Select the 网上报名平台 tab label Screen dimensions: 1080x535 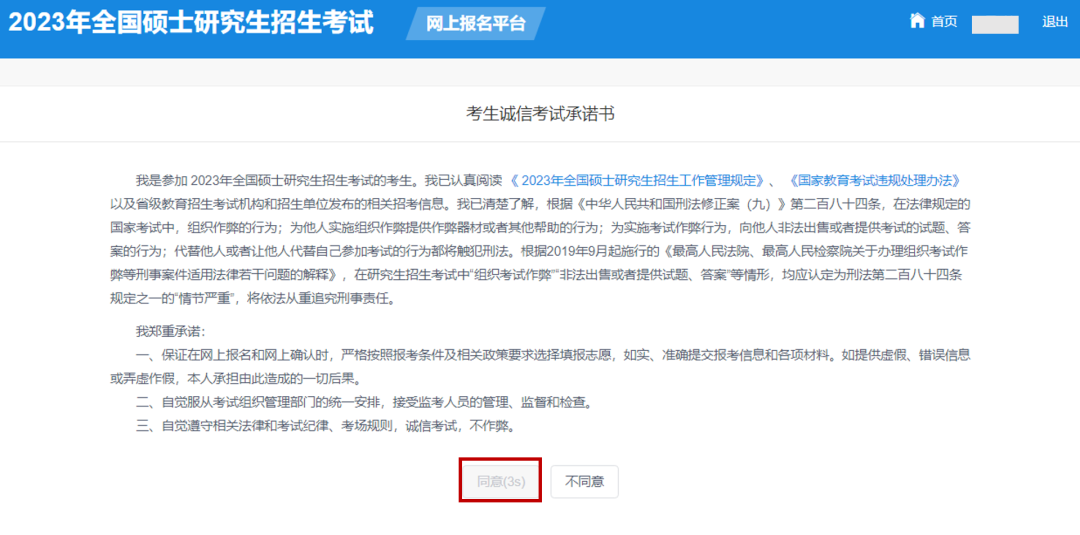475,24
